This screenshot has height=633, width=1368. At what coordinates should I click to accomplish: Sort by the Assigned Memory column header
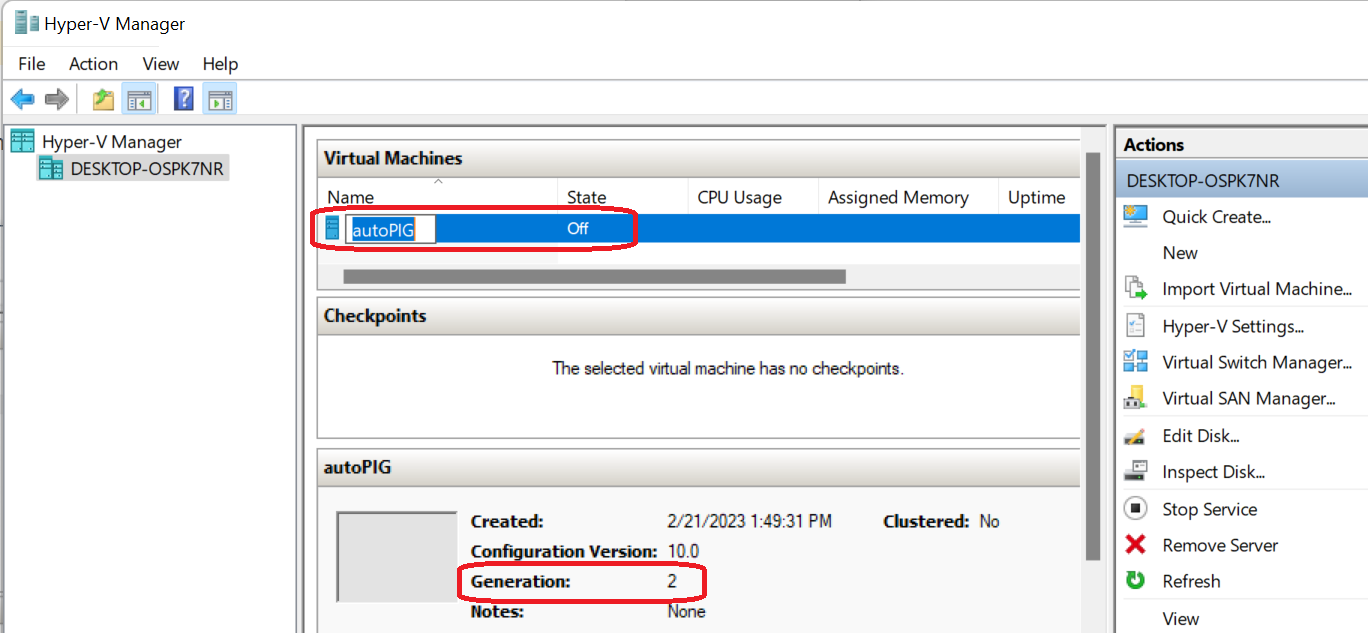[907, 197]
